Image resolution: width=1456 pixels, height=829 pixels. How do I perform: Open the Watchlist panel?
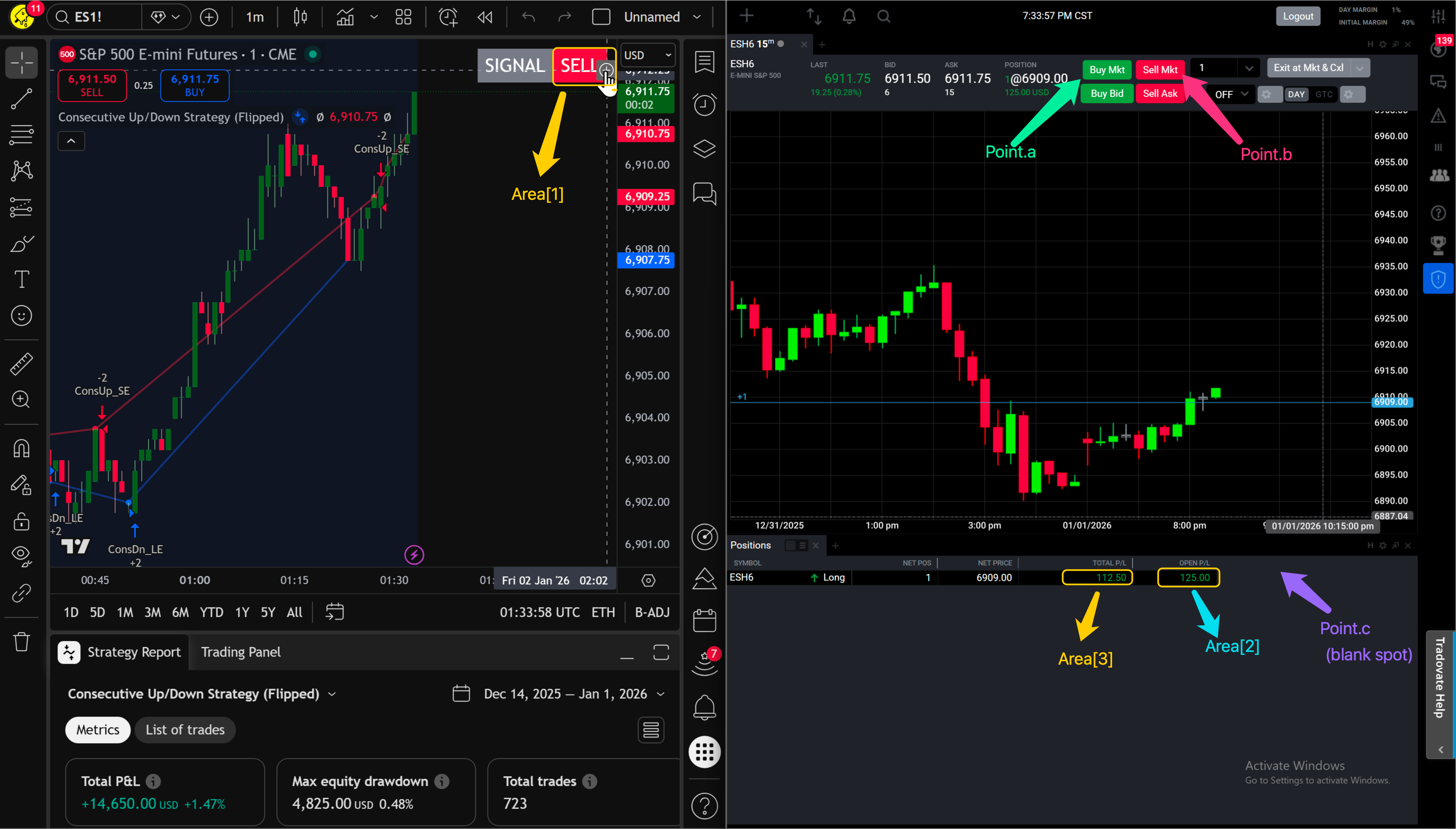pos(704,62)
